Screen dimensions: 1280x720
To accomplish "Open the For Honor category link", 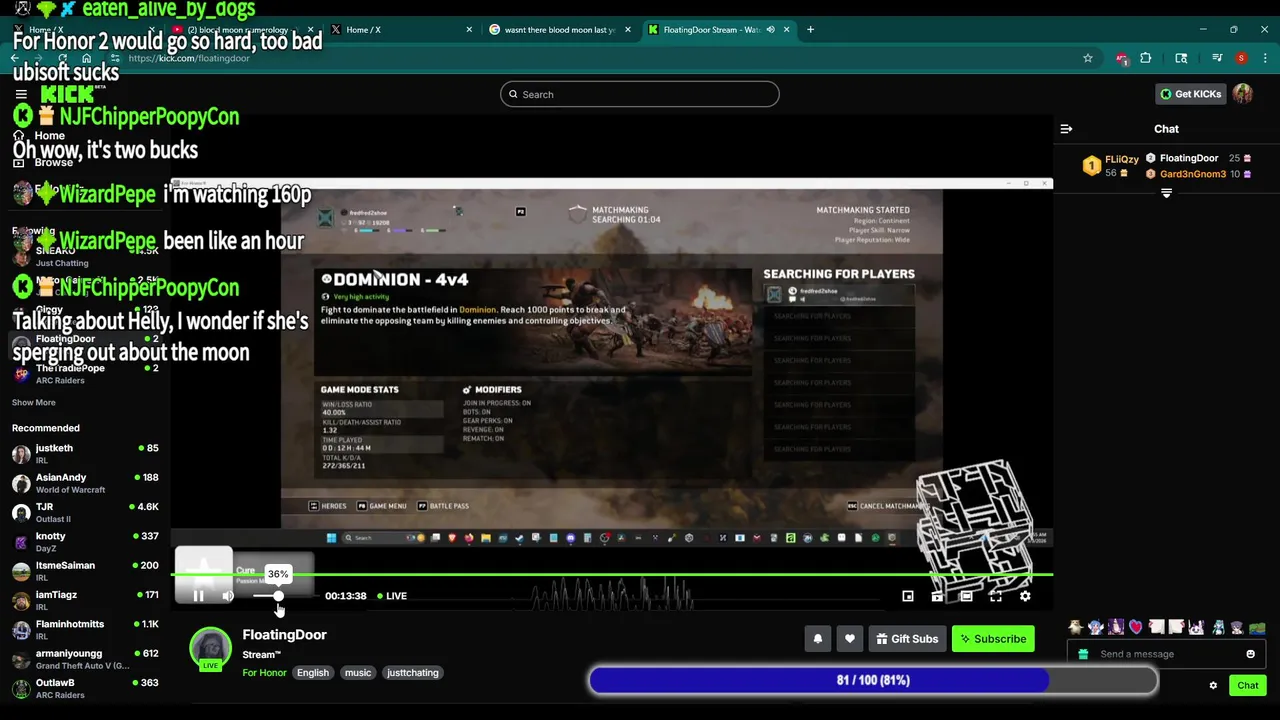I will click(x=264, y=673).
